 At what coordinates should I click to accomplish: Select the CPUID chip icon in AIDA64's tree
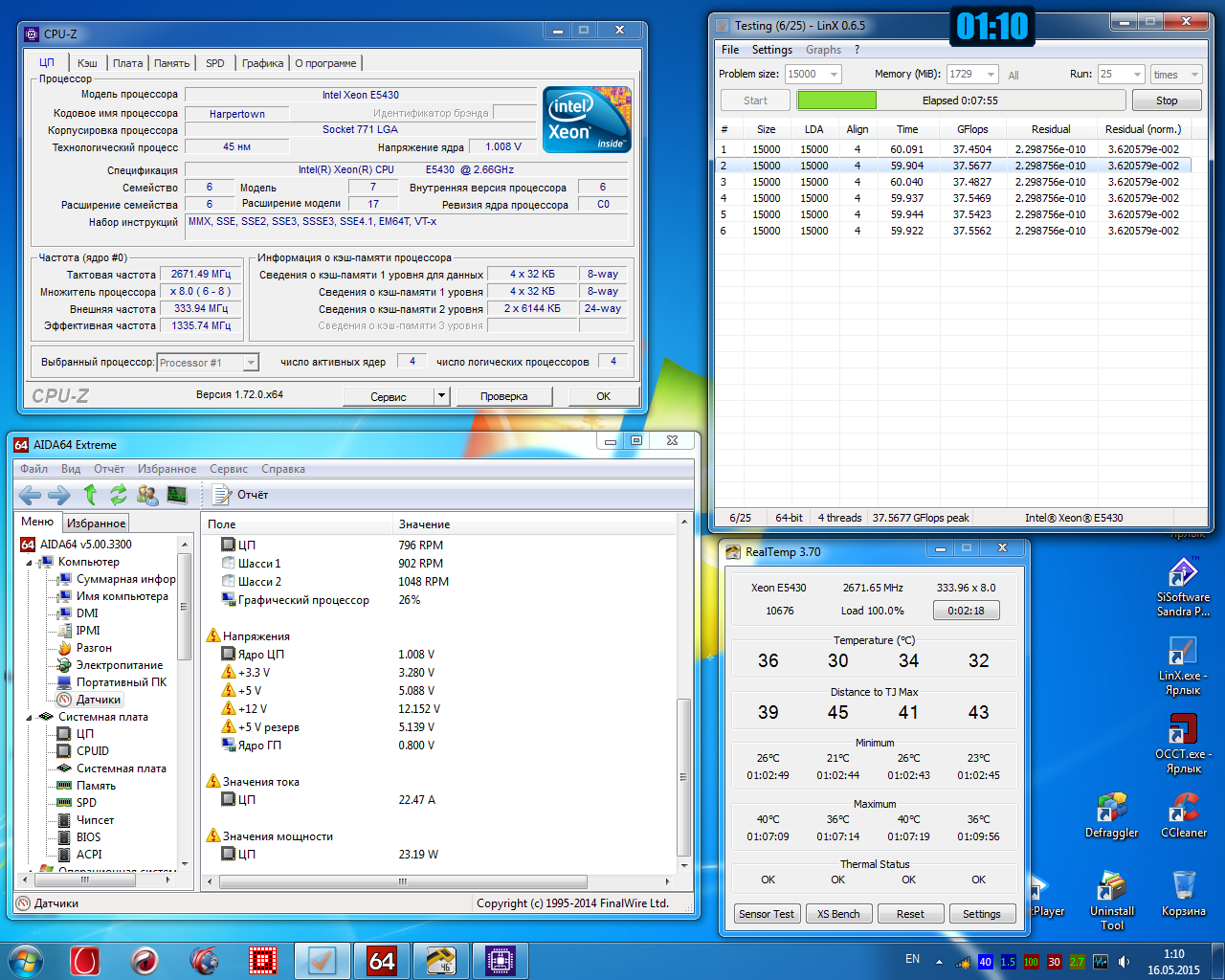[x=65, y=751]
